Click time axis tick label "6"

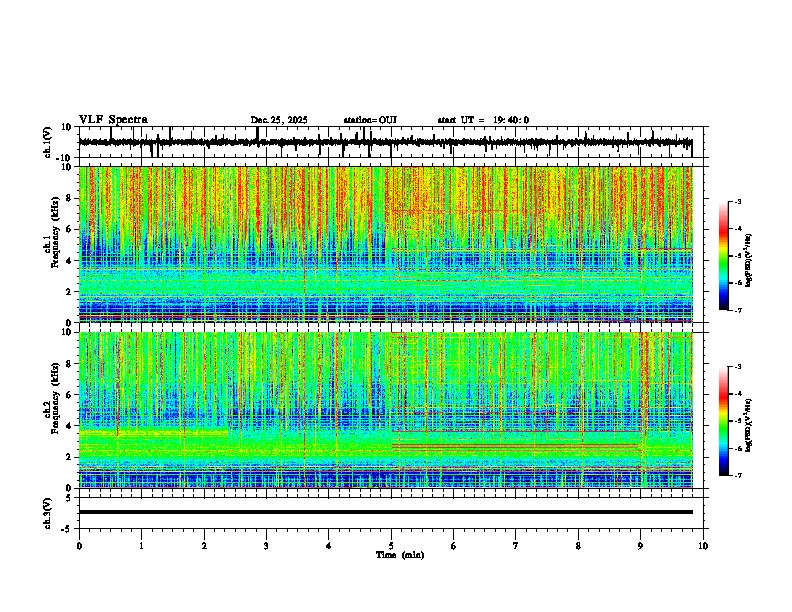coord(454,545)
